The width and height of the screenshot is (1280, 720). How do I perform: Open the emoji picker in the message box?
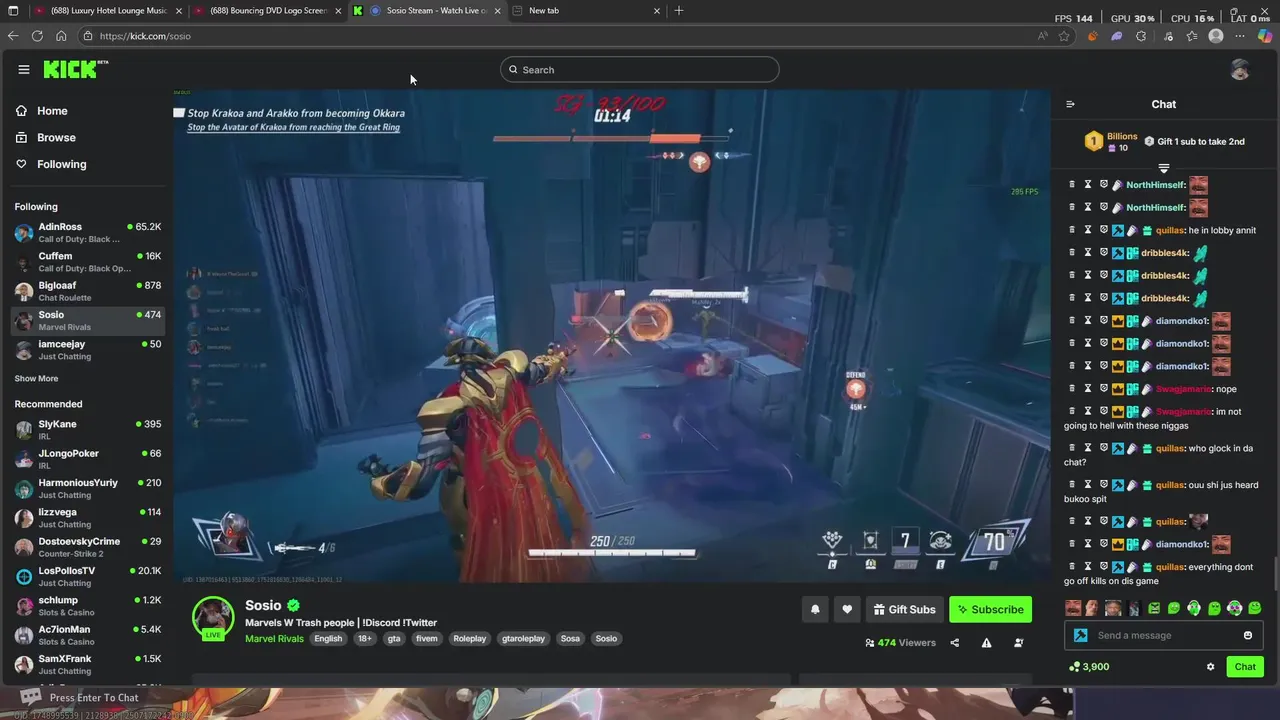1247,635
